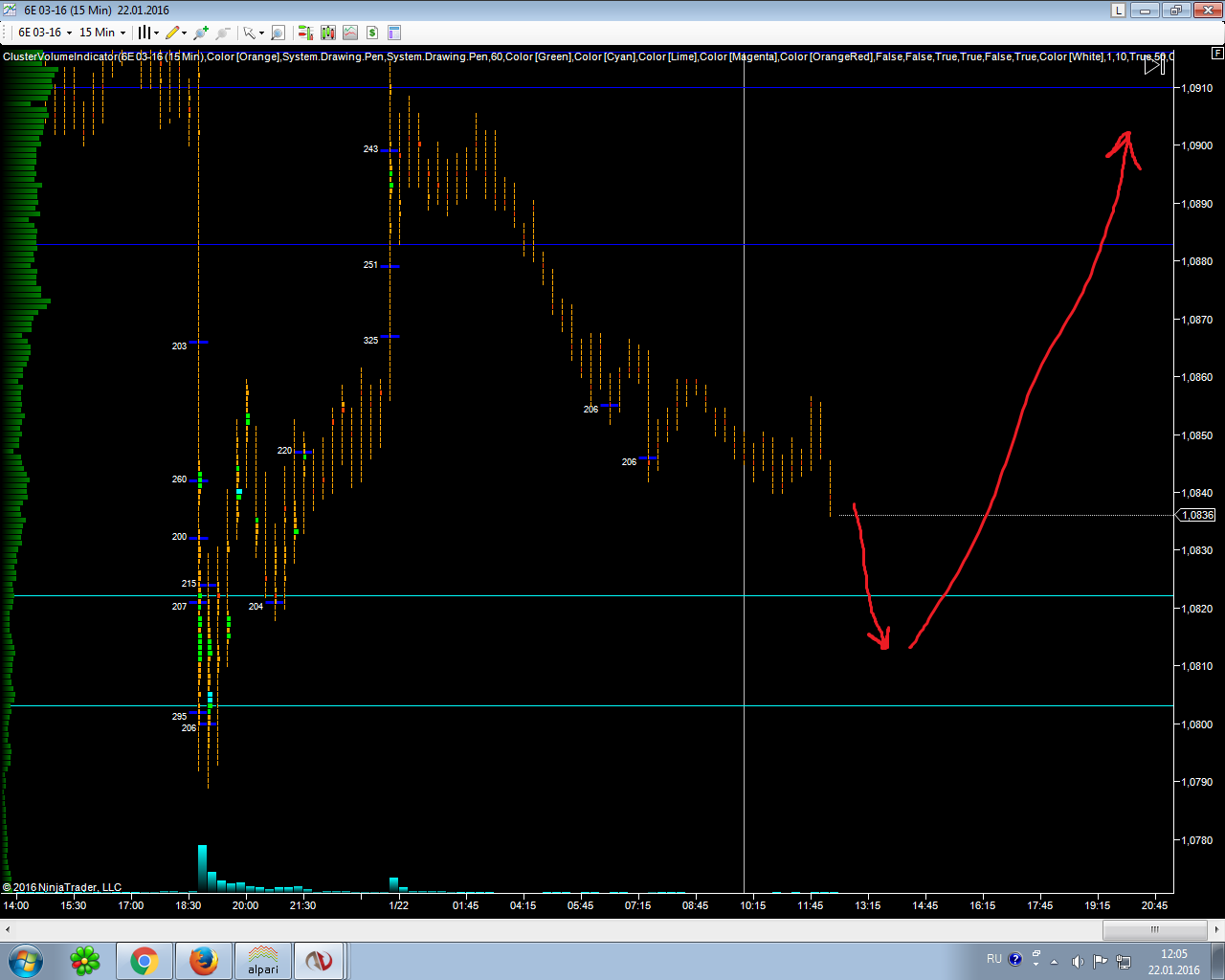The height and width of the screenshot is (980, 1225).
Task: Open the NinjaTrader taskbar icon
Action: coord(319,961)
